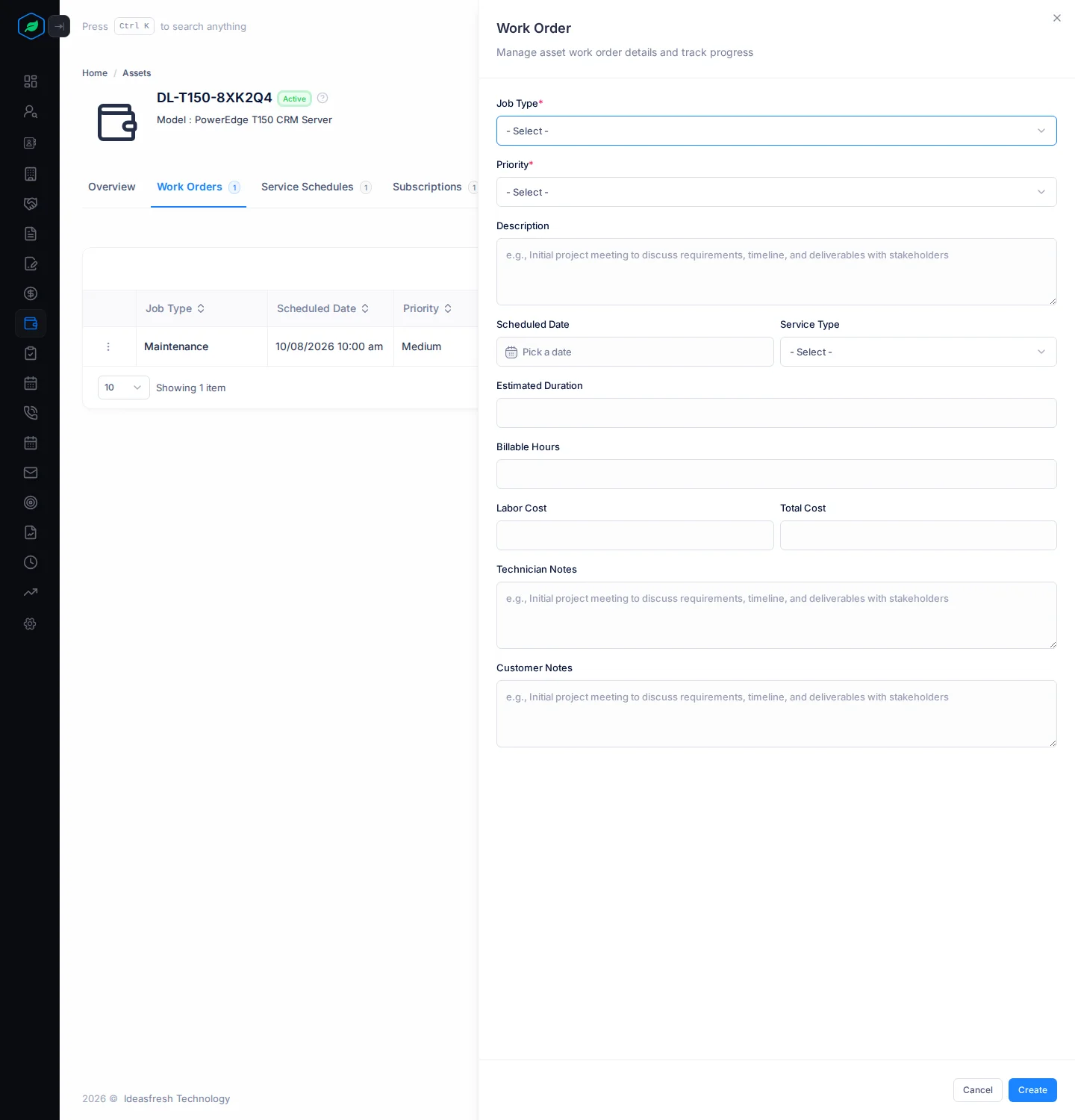The width and height of the screenshot is (1075, 1120).
Task: Open the clipboard check icon in sidebar
Action: (x=31, y=353)
